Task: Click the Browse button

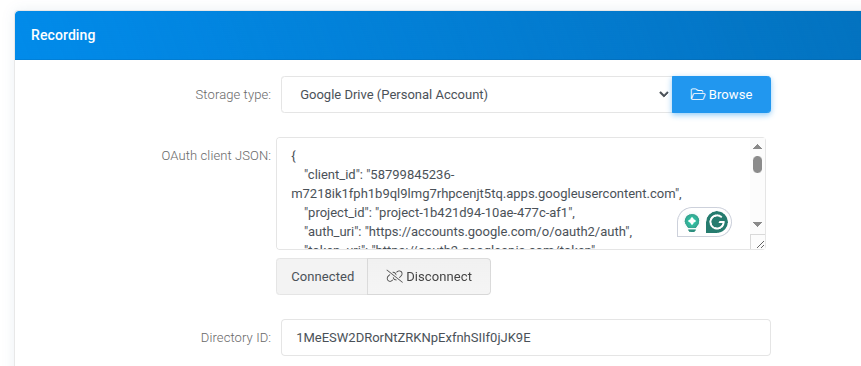Action: [722, 94]
